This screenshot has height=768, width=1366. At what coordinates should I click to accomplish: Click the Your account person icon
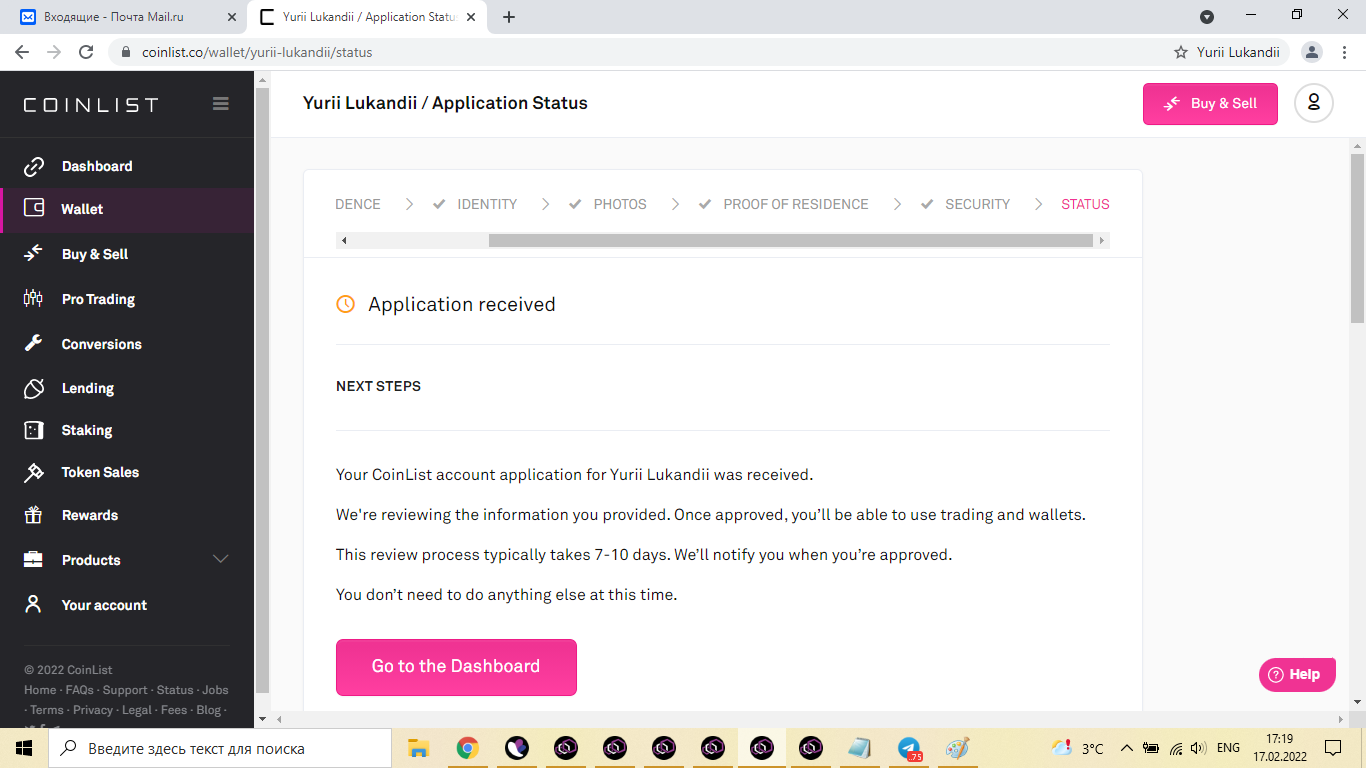coord(34,604)
